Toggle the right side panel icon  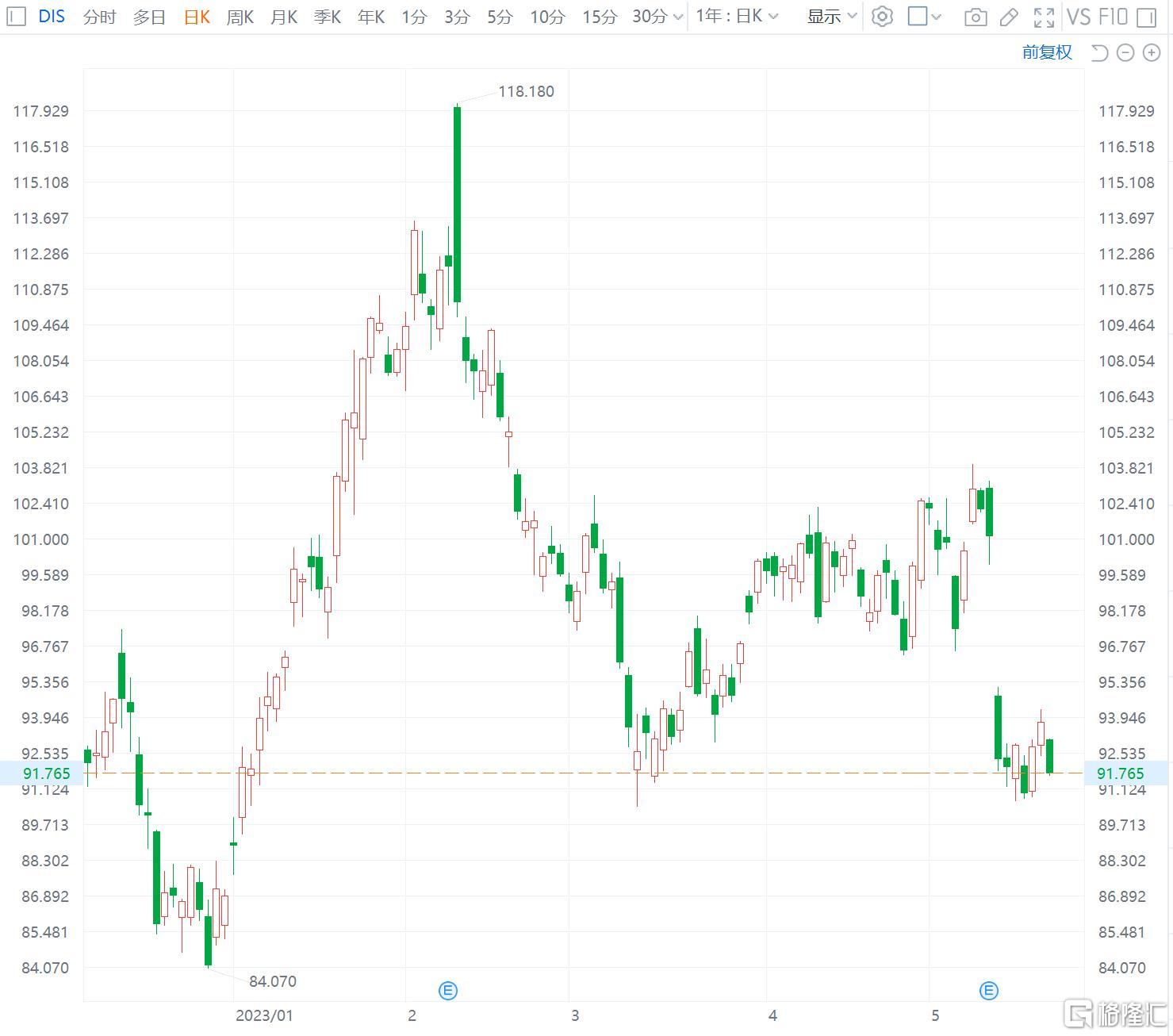pos(1146,17)
